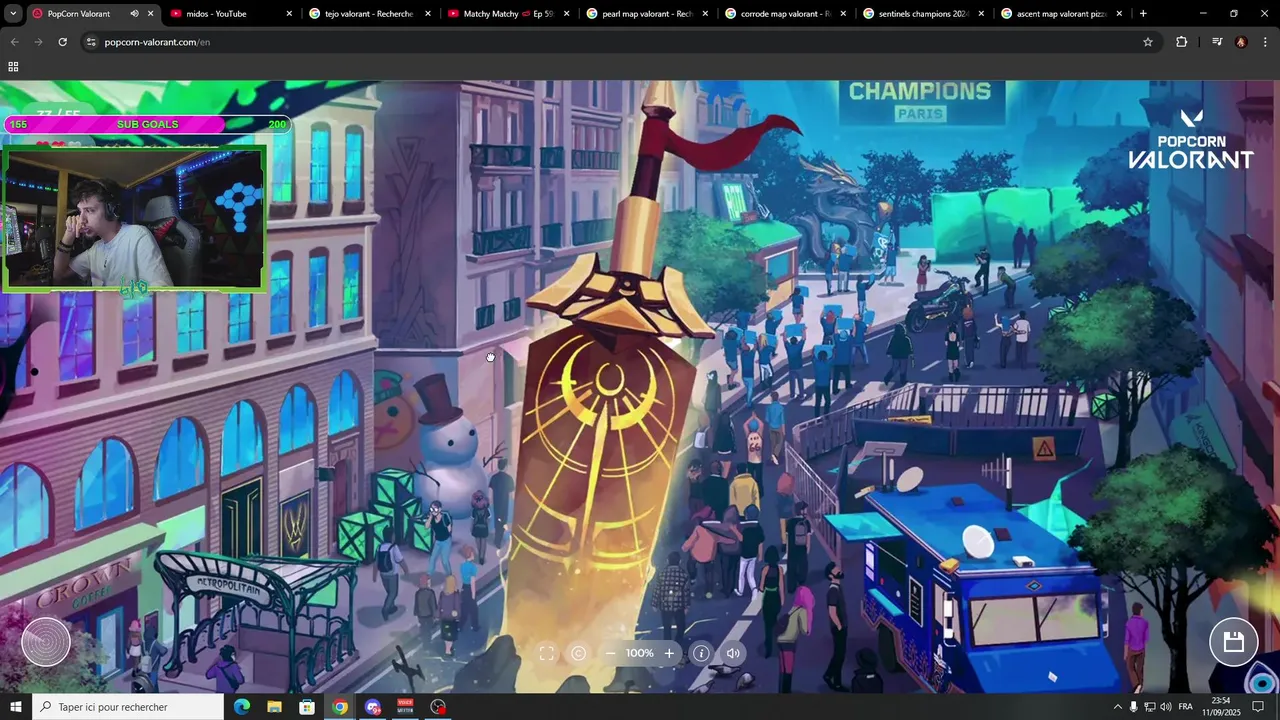Image resolution: width=1280 pixels, height=720 pixels.
Task: Show hidden system tray icons
Action: 1118,707
